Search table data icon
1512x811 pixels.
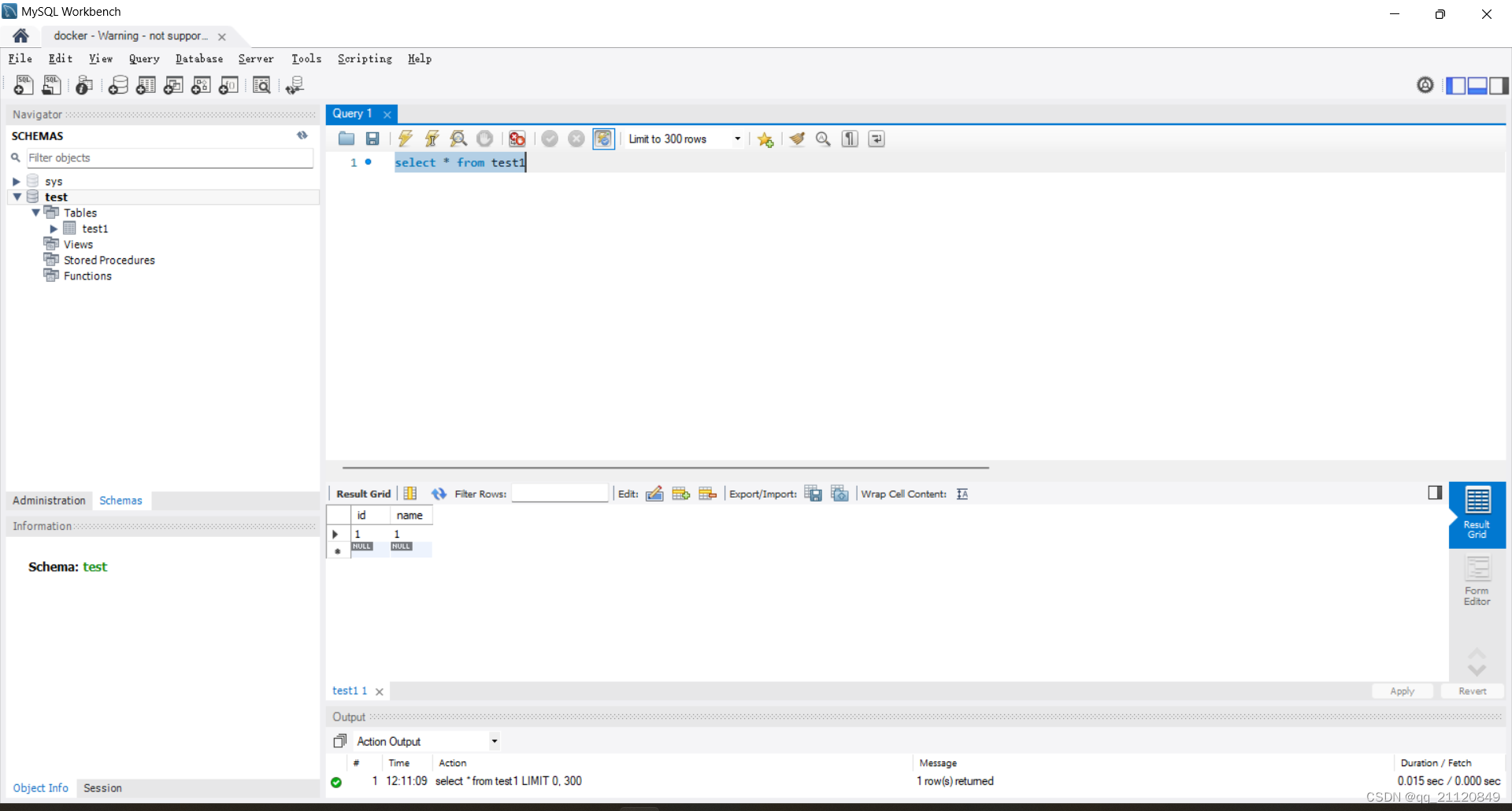pyautogui.click(x=261, y=85)
